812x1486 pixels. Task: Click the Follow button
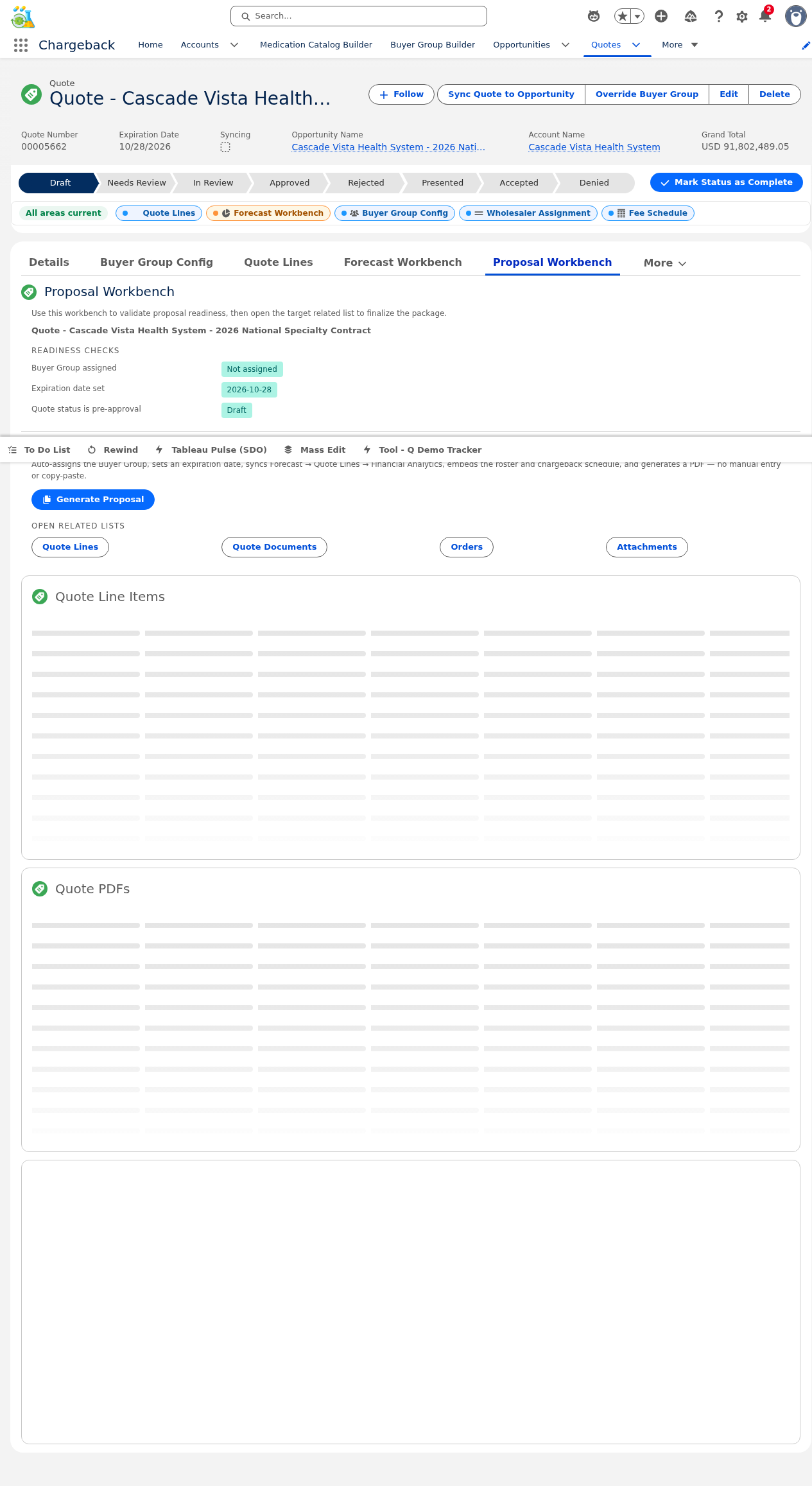click(x=401, y=94)
